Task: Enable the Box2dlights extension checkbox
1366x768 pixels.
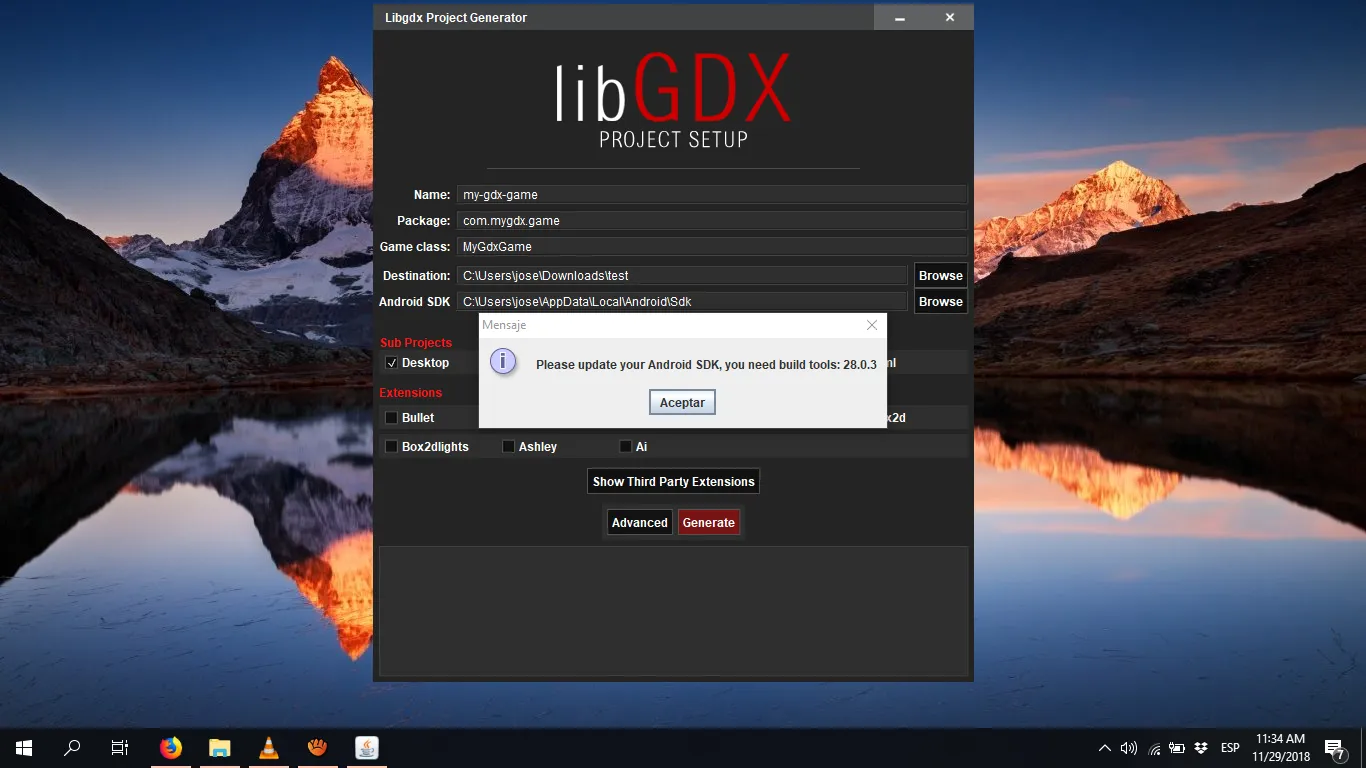Action: 392,446
